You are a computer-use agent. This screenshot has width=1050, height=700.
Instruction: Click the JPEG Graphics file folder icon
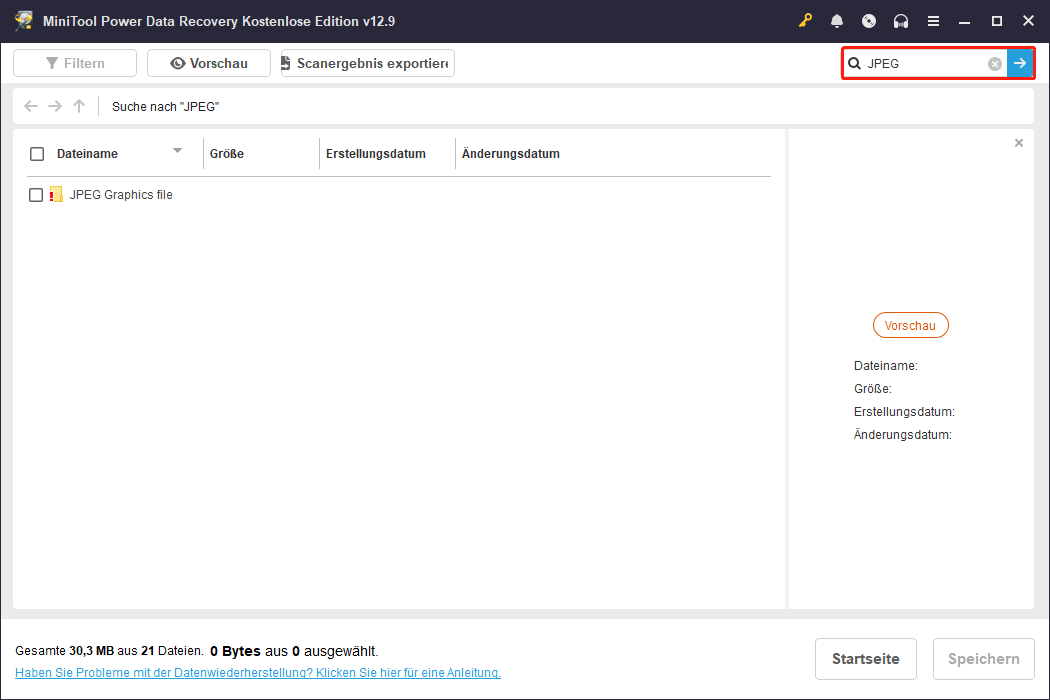[56, 194]
